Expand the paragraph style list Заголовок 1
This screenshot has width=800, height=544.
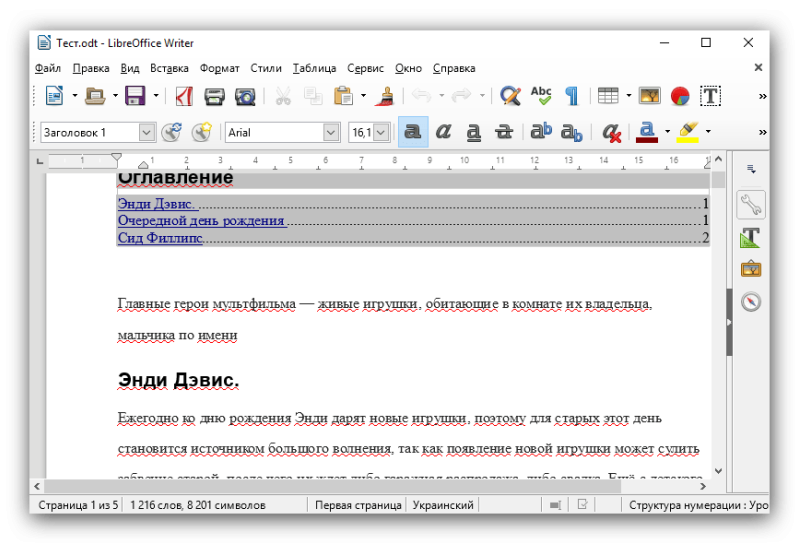146,133
